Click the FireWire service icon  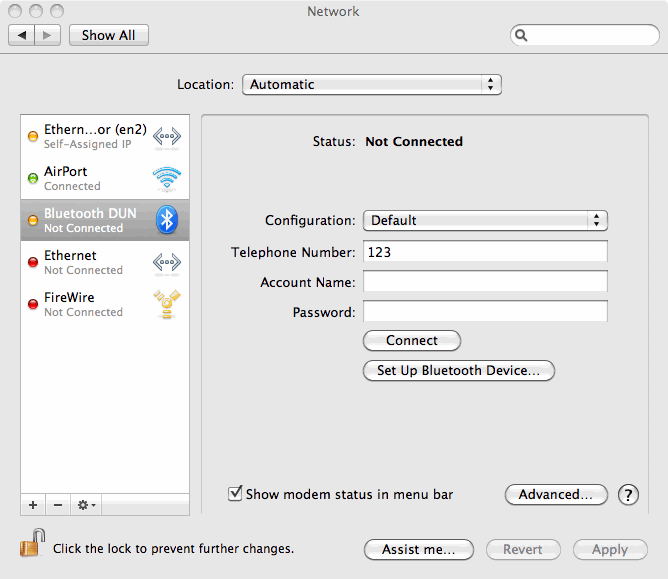point(167,304)
